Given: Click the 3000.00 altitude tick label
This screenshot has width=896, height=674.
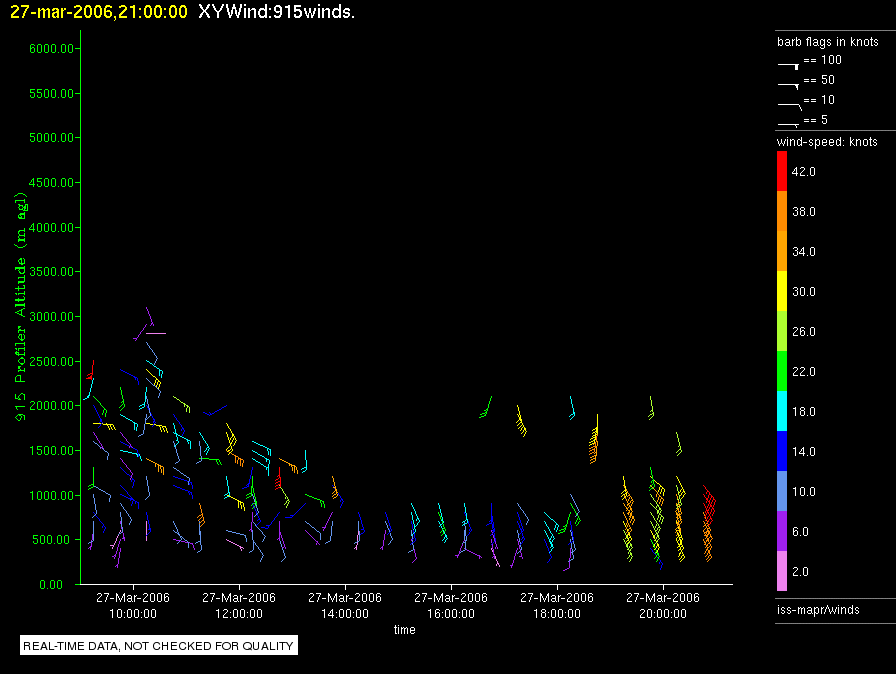Looking at the screenshot, I should click(52, 317).
